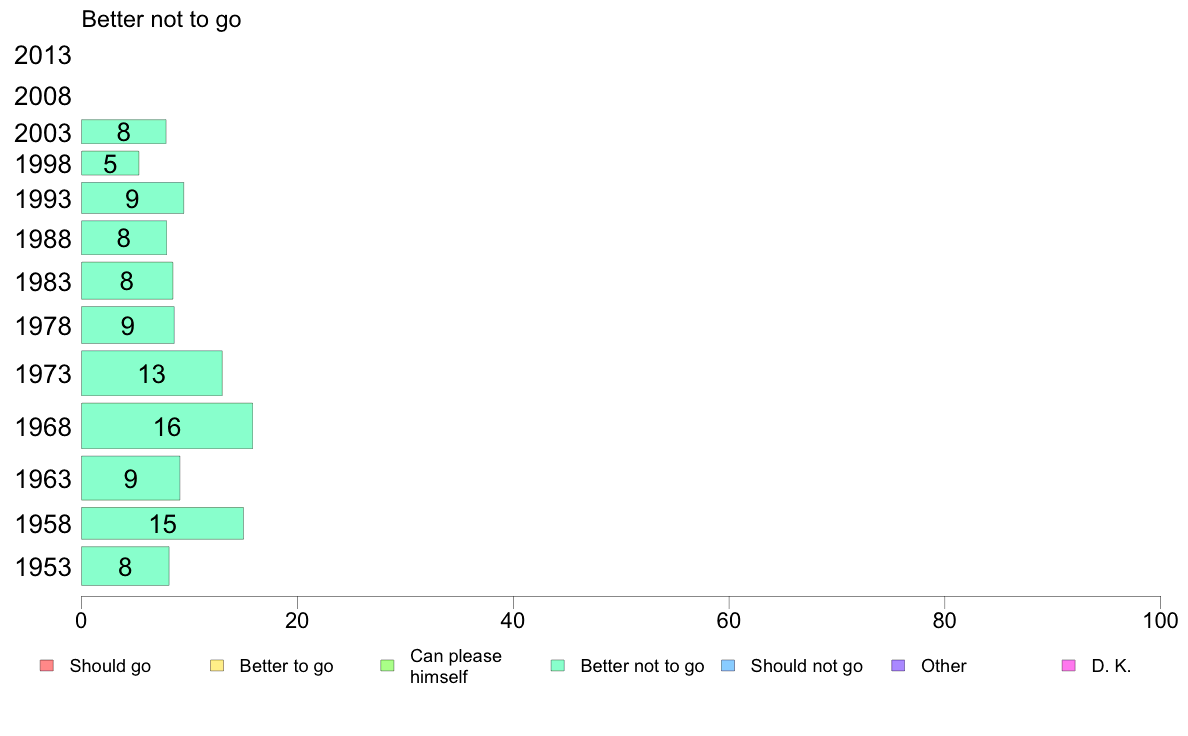Click the red Should go legend swatch
The height and width of the screenshot is (736, 1188).
pos(47,666)
